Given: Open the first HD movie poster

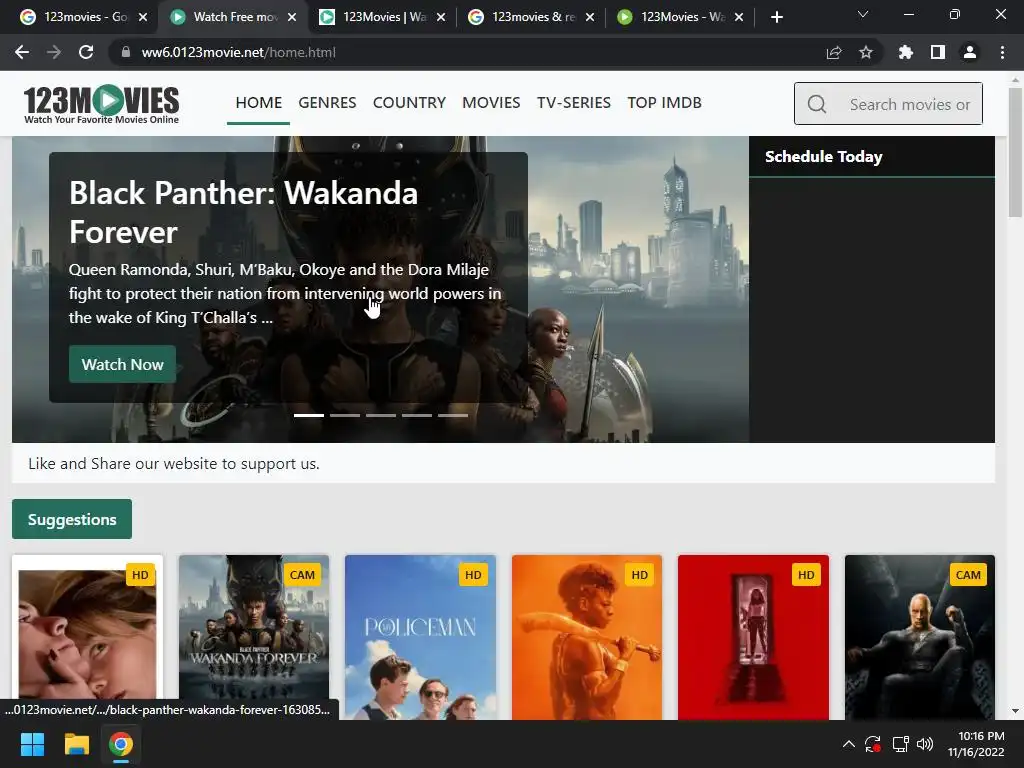Looking at the screenshot, I should click(88, 637).
